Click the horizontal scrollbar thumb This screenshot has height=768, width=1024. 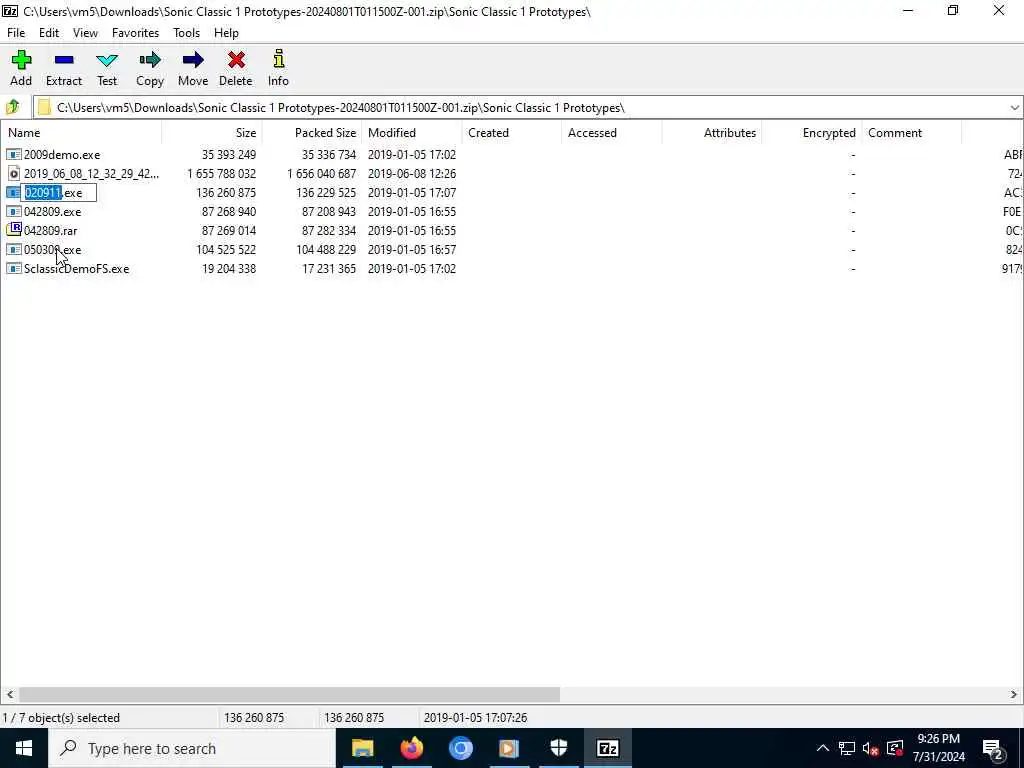tap(289, 694)
